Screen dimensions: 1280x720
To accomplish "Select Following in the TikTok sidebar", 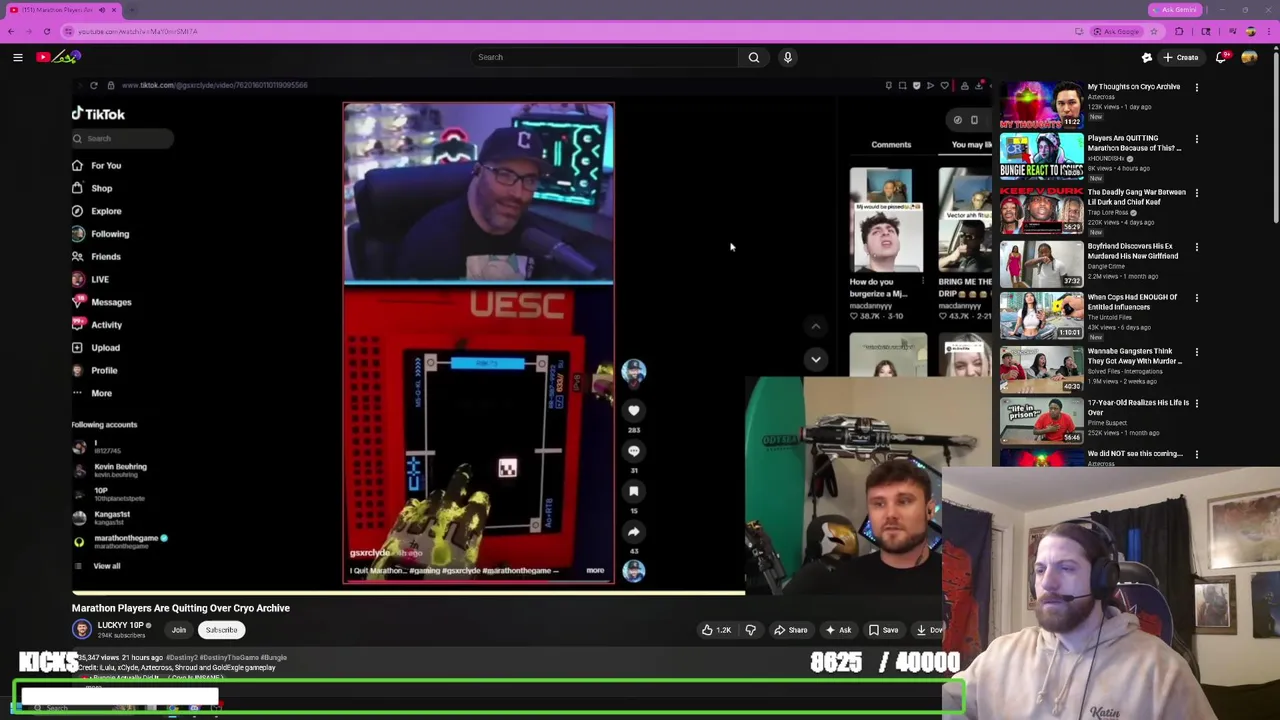I will point(102,234).
